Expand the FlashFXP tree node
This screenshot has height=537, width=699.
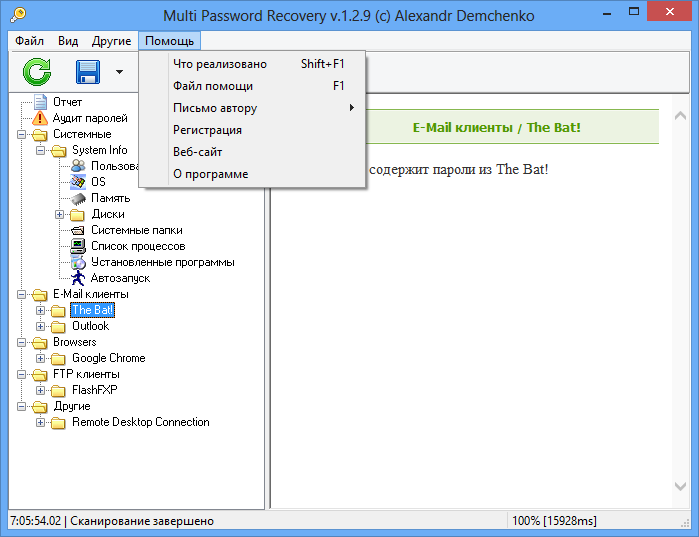(41, 390)
